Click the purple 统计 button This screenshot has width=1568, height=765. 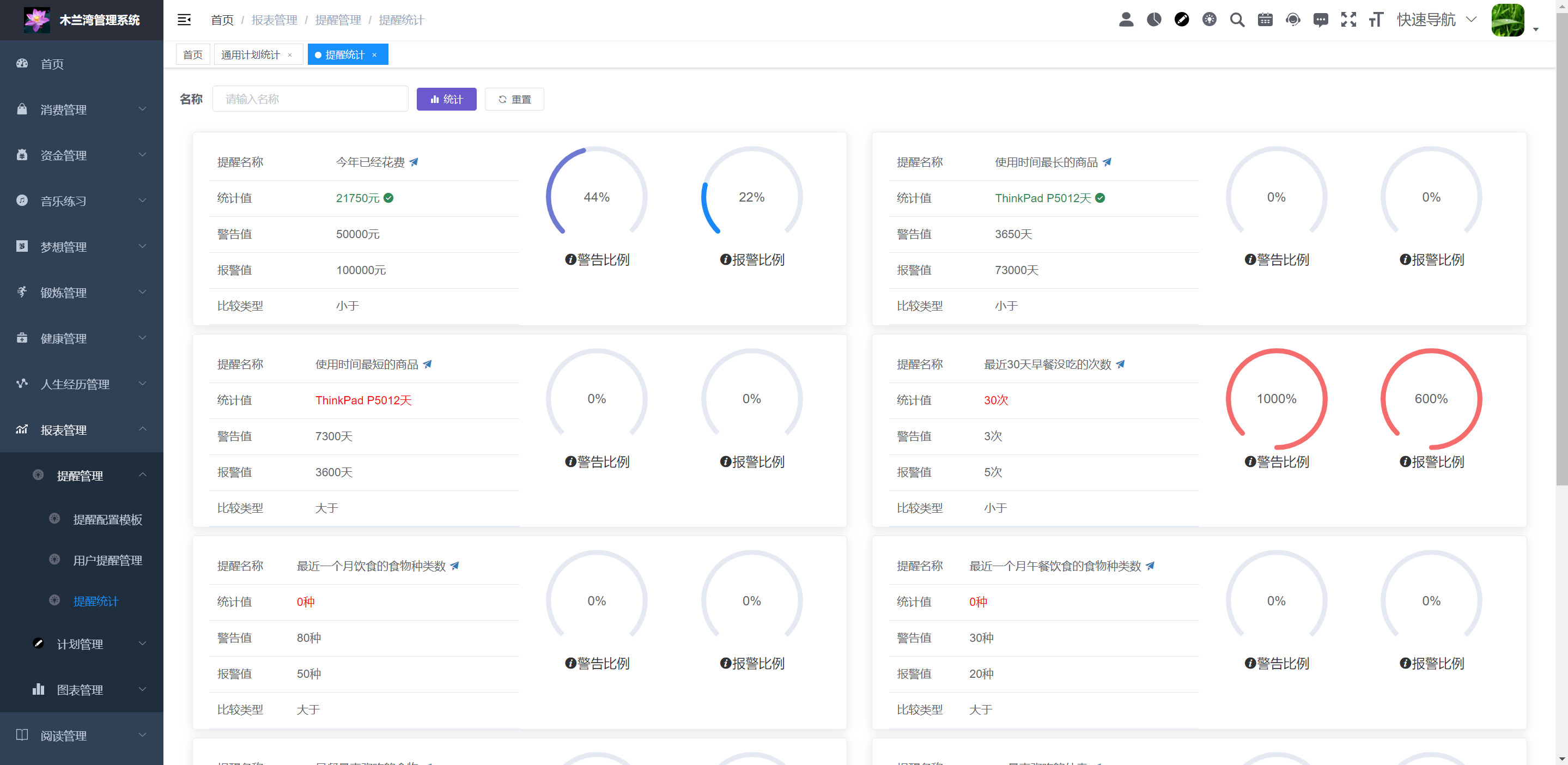point(446,99)
